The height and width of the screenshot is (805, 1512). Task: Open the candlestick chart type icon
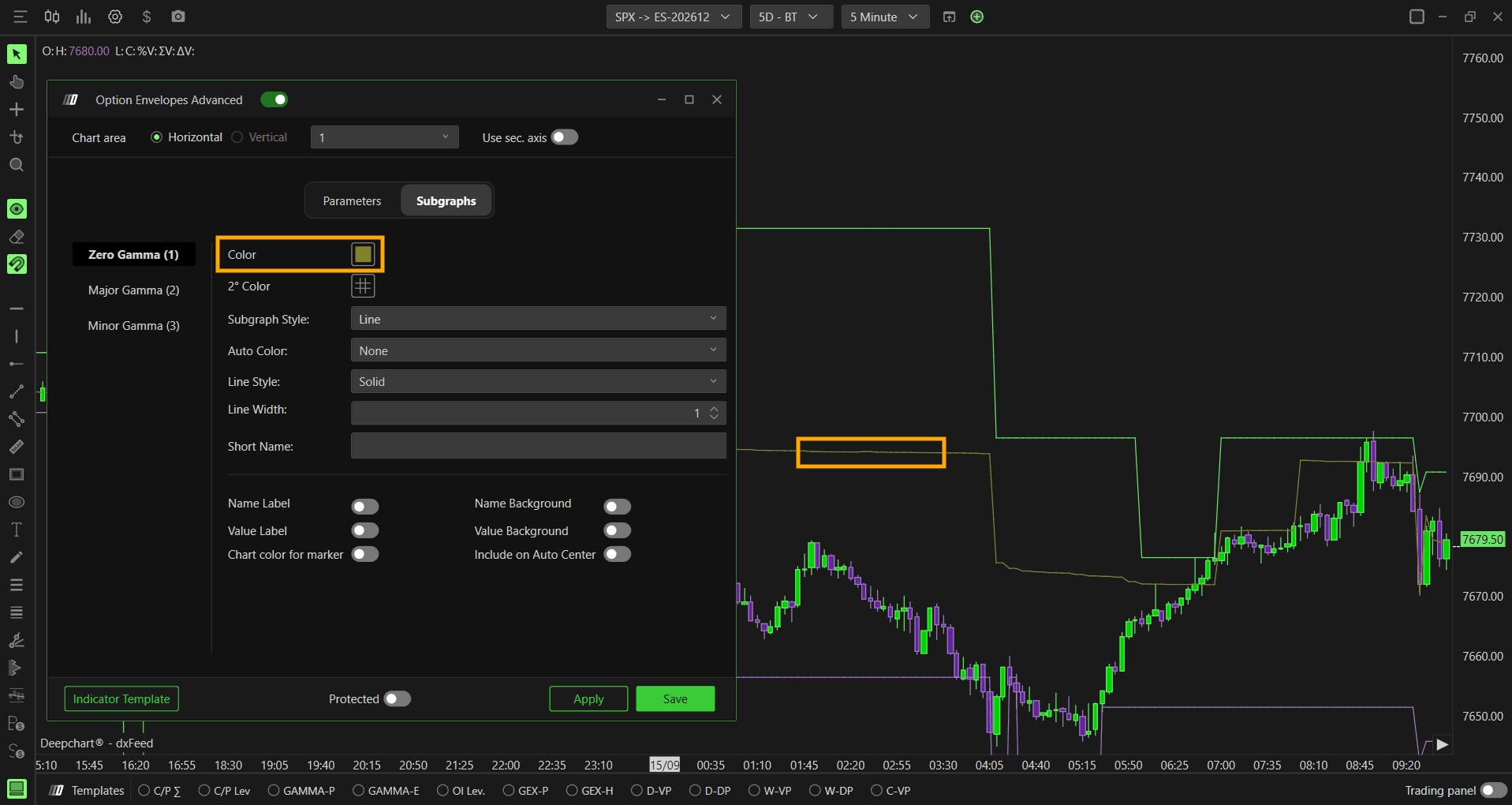[52, 17]
